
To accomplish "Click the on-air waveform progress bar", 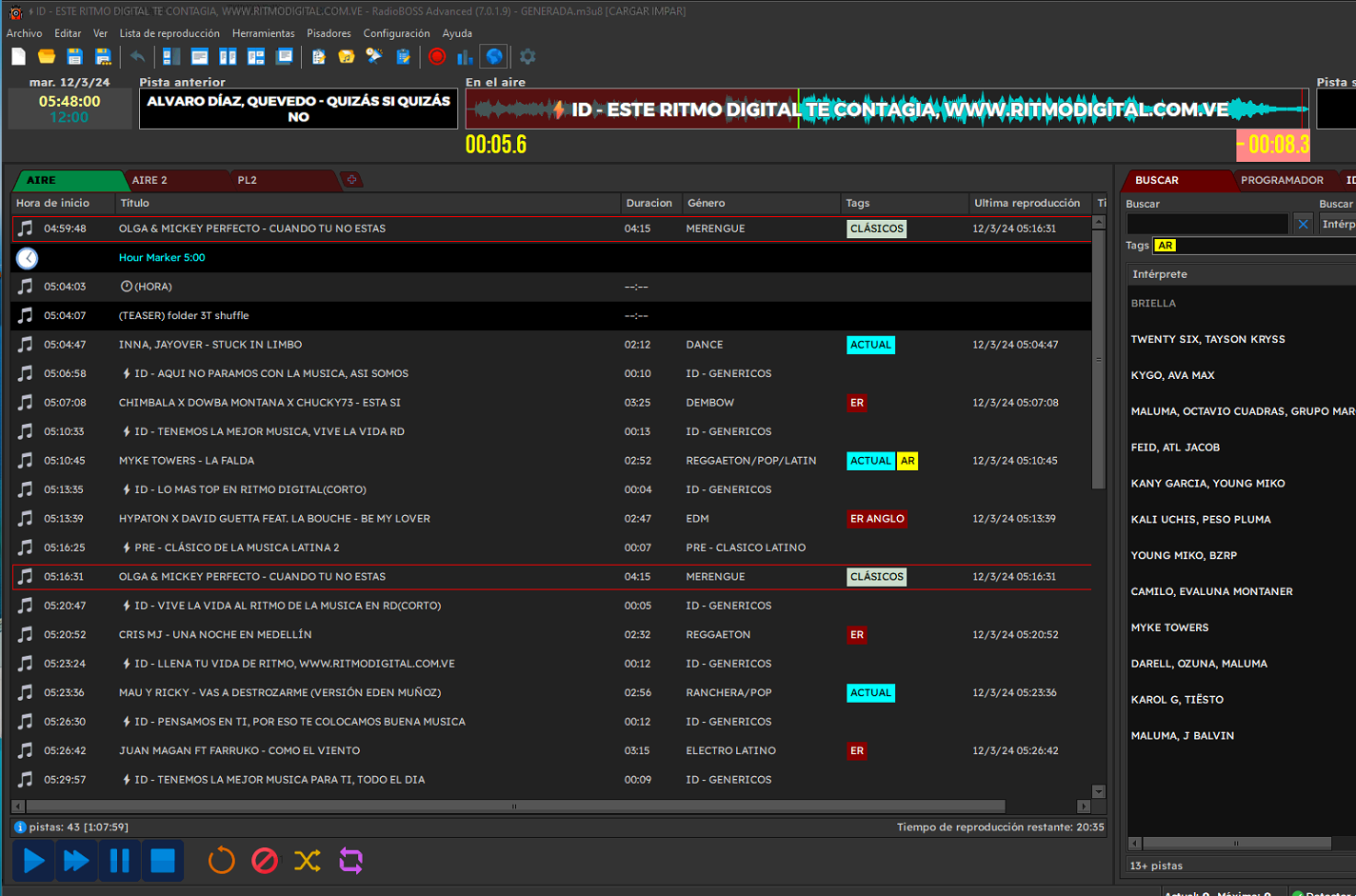I will coord(886,110).
